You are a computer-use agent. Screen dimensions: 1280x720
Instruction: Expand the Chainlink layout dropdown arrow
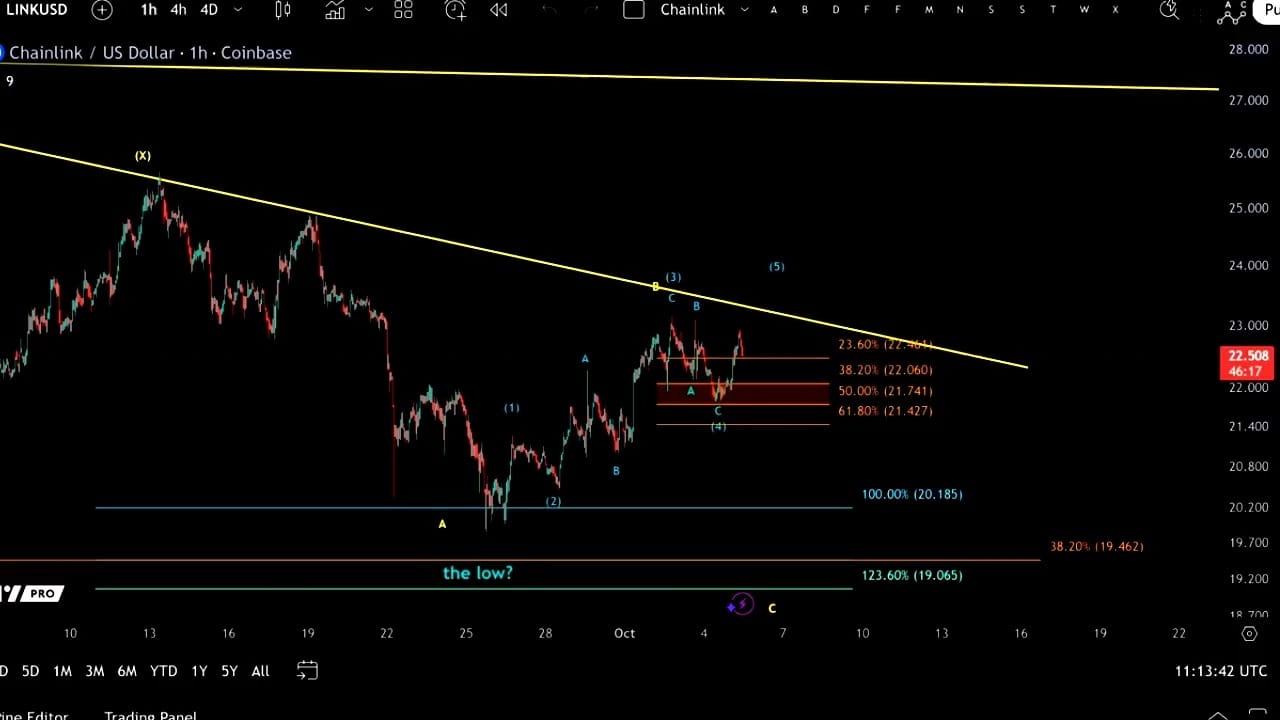(x=744, y=10)
